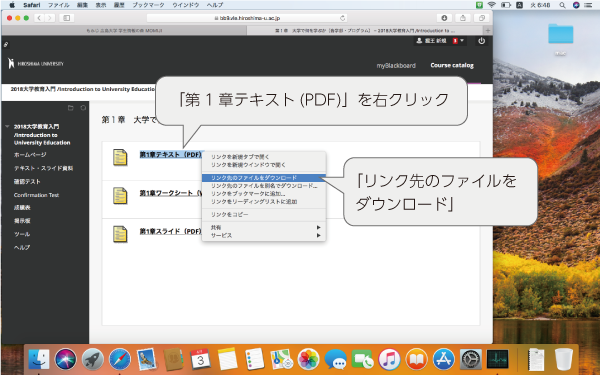Viewport: 600px width, 375px height.
Task: Open the Safari sidebar toggle button
Action: (x=67, y=18)
